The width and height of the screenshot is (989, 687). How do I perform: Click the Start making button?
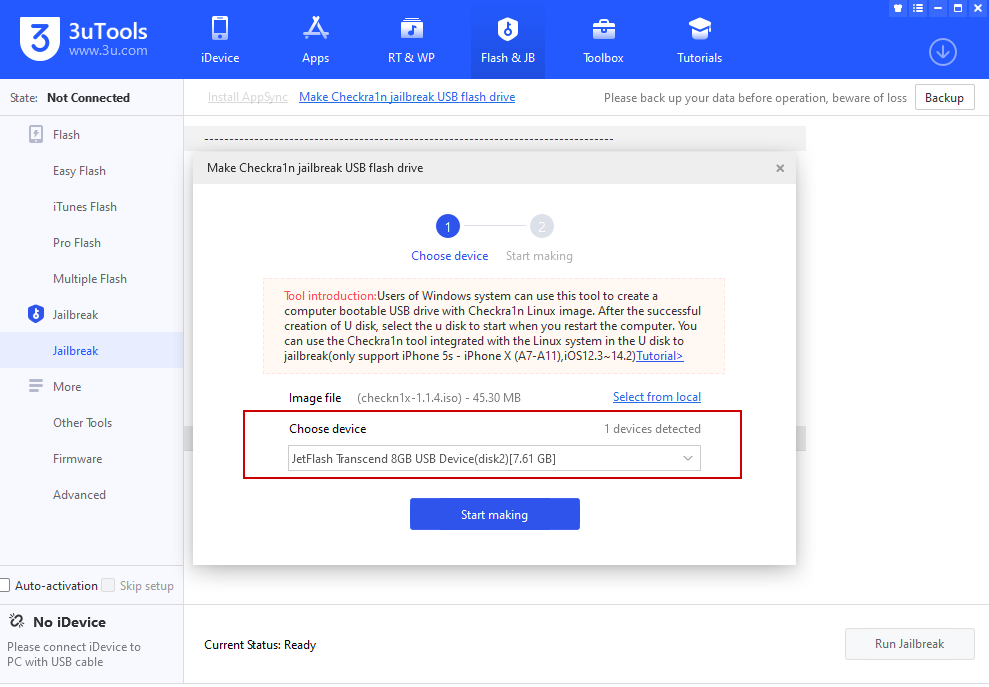(494, 514)
